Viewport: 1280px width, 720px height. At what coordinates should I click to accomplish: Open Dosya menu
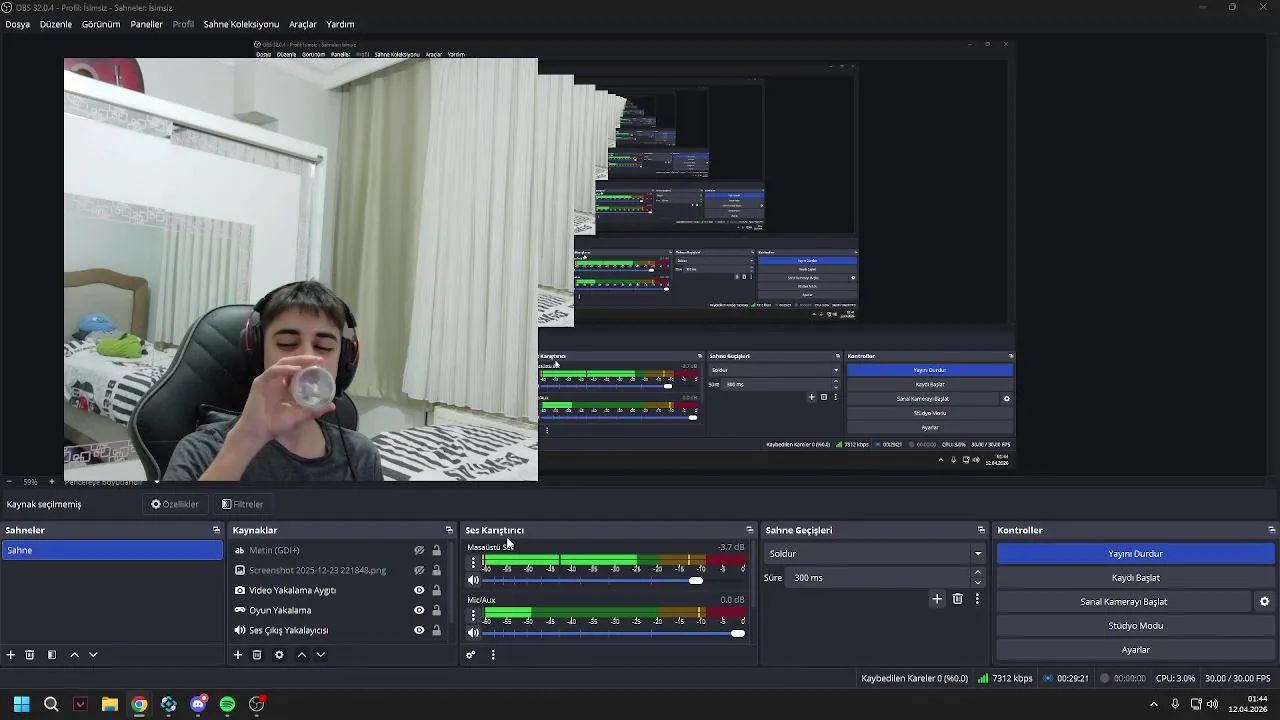(18, 24)
